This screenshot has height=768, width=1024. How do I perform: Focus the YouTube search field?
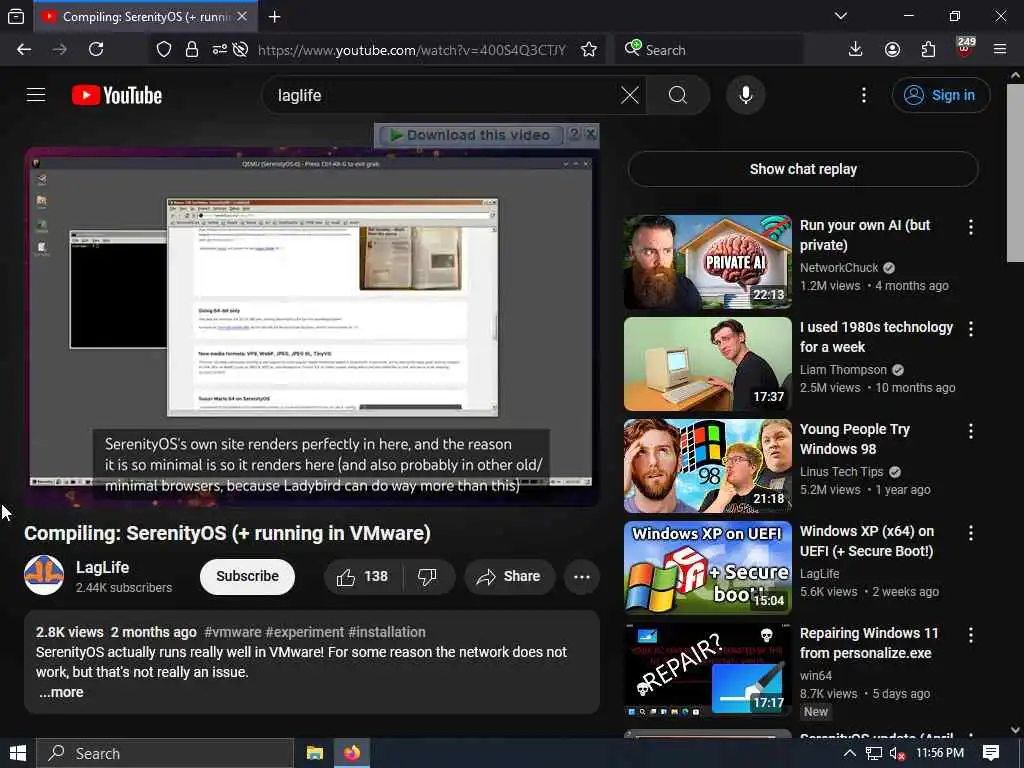click(x=444, y=95)
